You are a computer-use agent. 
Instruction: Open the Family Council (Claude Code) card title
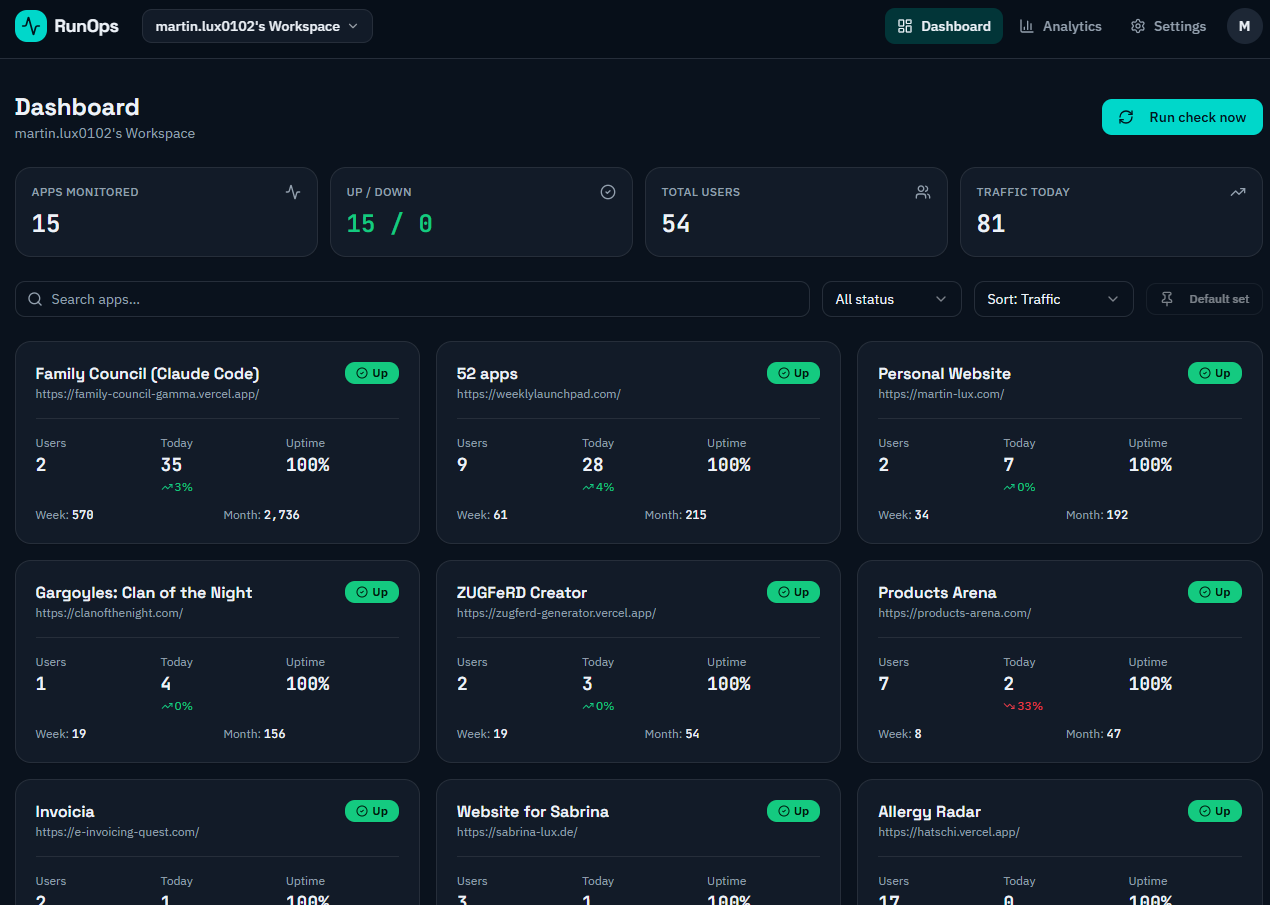tap(147, 373)
